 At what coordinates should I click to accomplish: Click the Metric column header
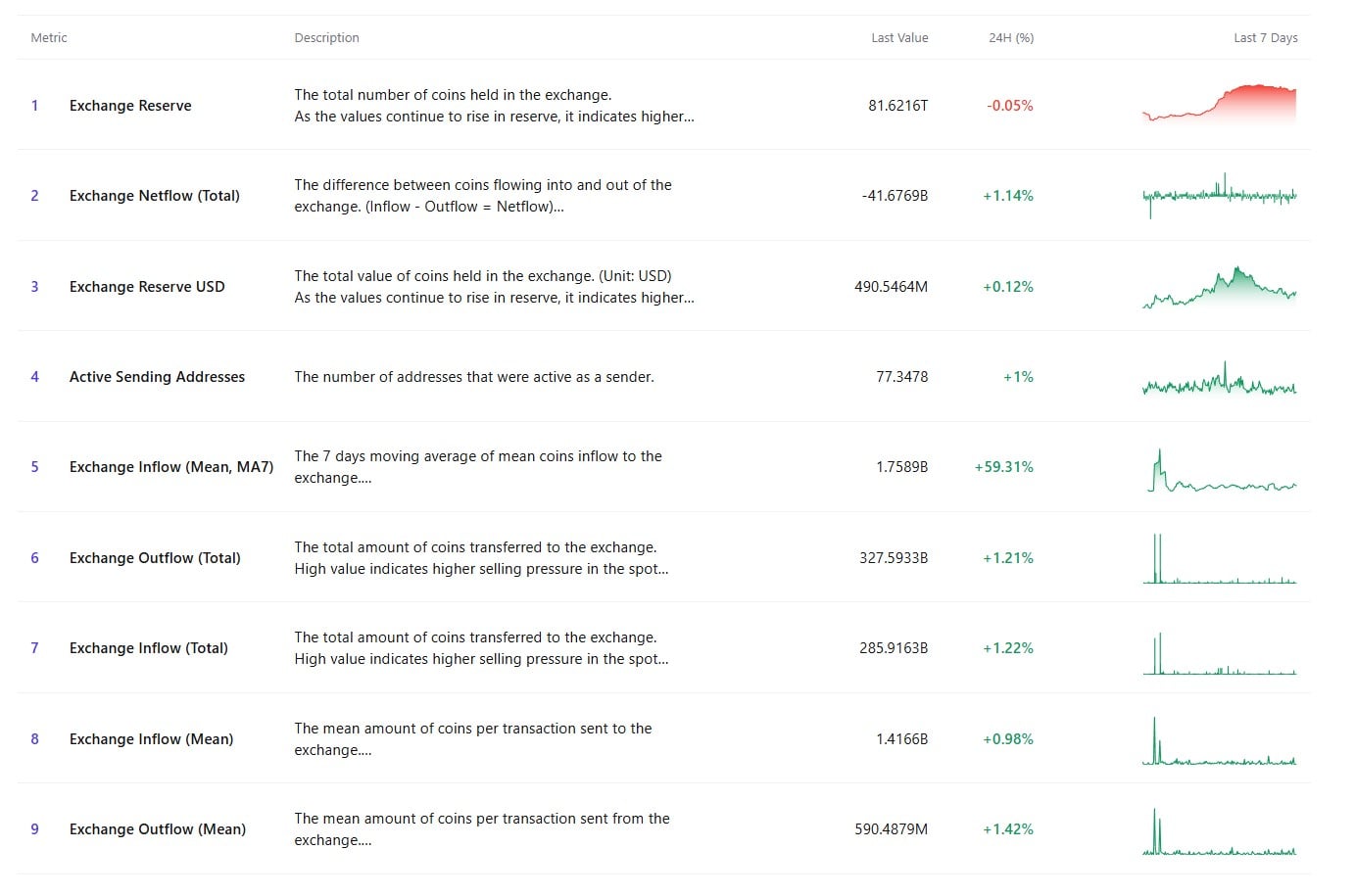(x=48, y=37)
